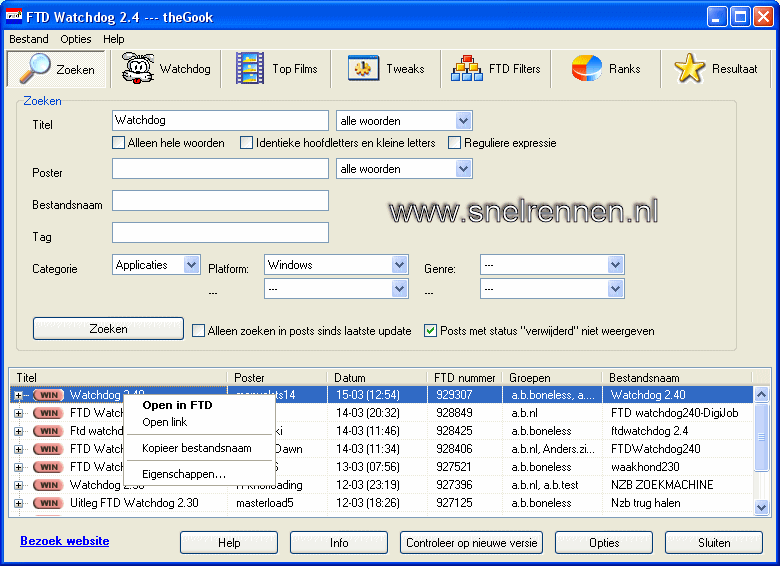The image size is (780, 566).
Task: Click the results scrollbar down arrow
Action: [761, 507]
